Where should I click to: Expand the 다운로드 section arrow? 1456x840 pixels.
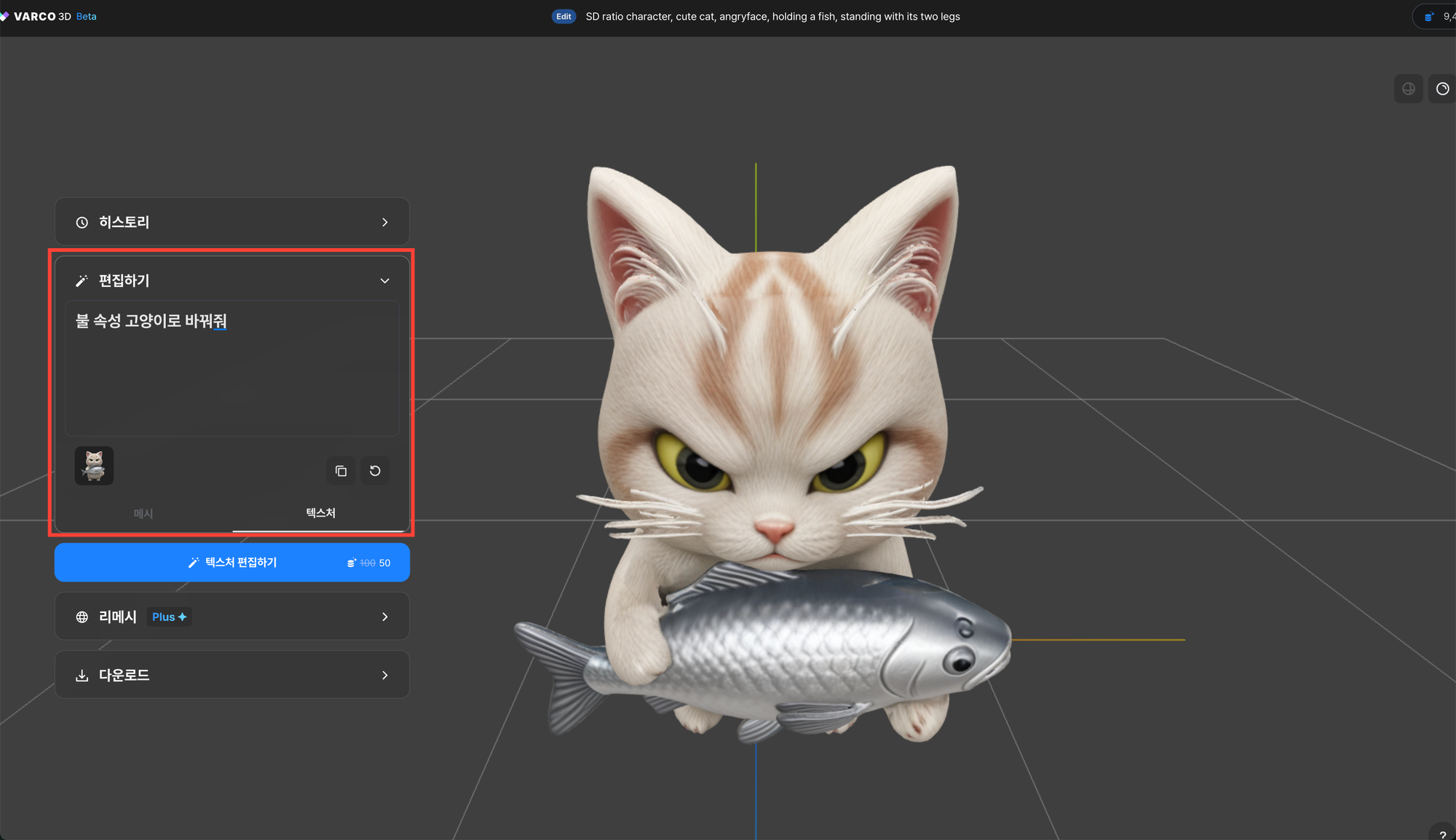point(385,675)
